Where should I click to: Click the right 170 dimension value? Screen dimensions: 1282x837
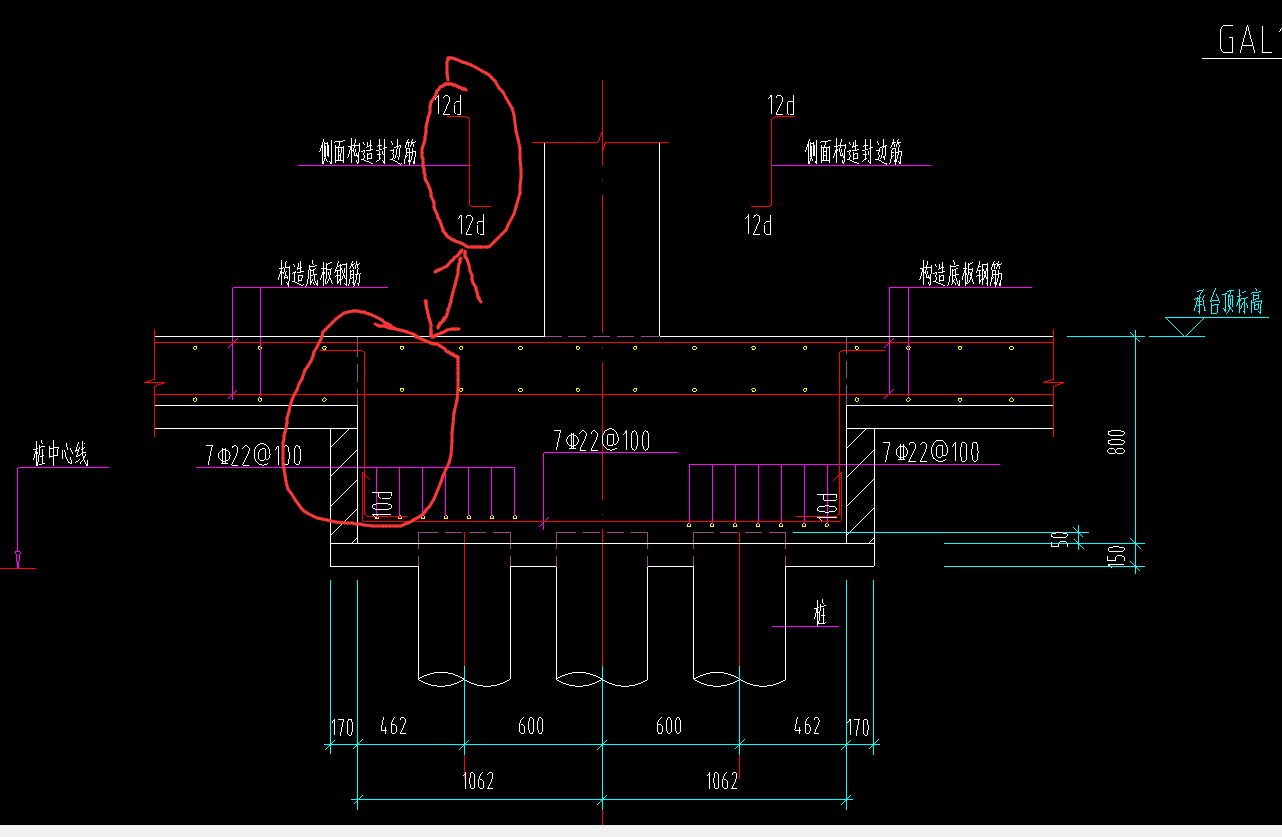tap(859, 727)
